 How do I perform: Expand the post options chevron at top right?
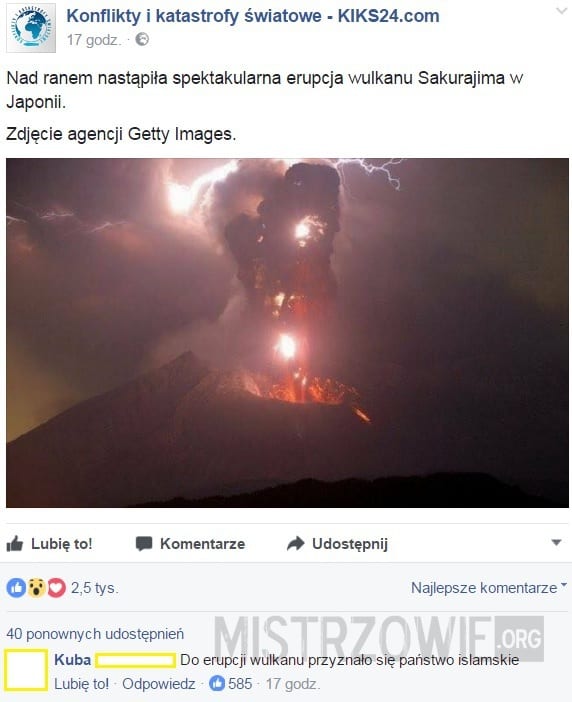point(561,11)
